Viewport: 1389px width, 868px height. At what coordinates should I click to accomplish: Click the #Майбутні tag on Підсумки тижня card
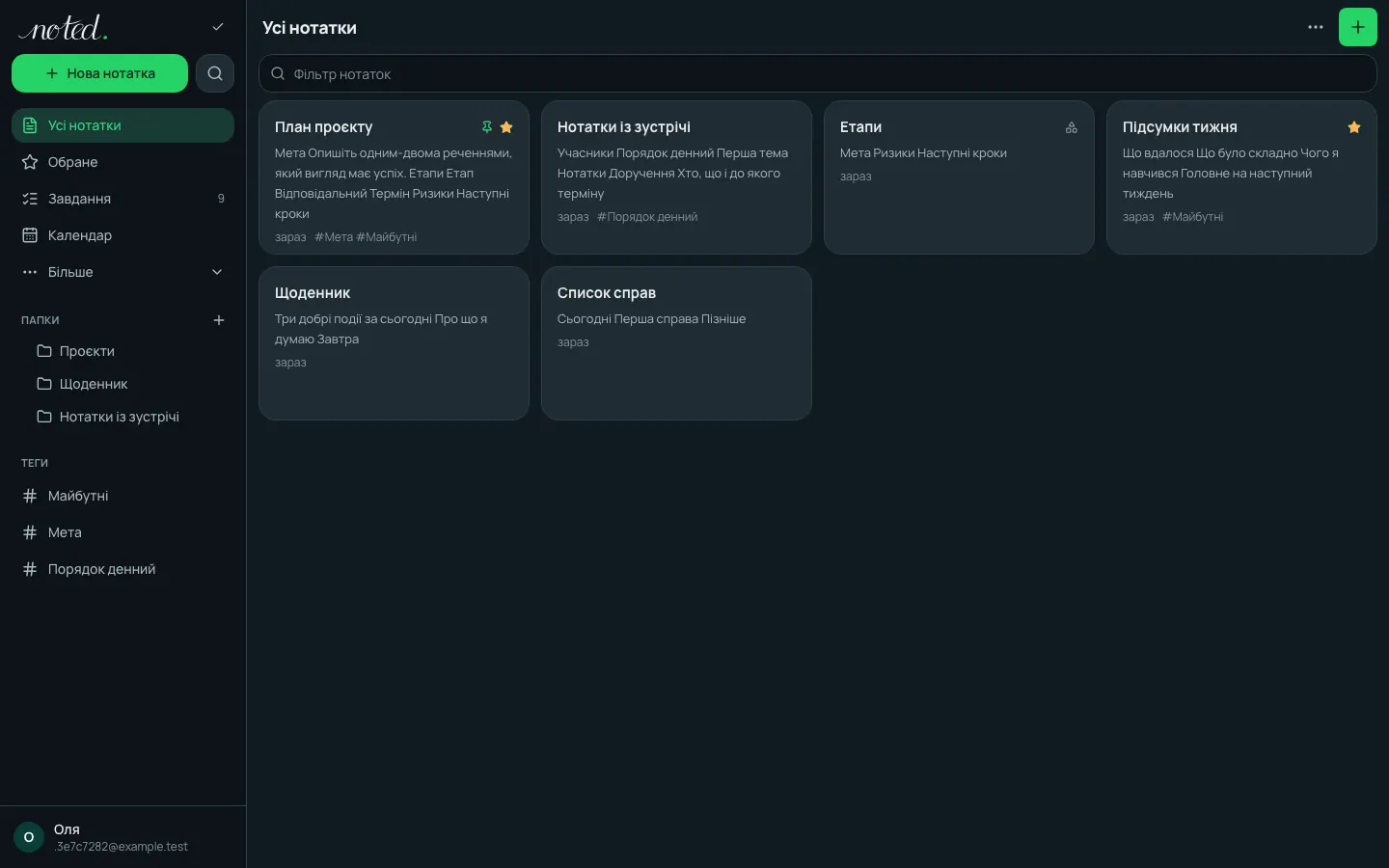click(x=1193, y=217)
